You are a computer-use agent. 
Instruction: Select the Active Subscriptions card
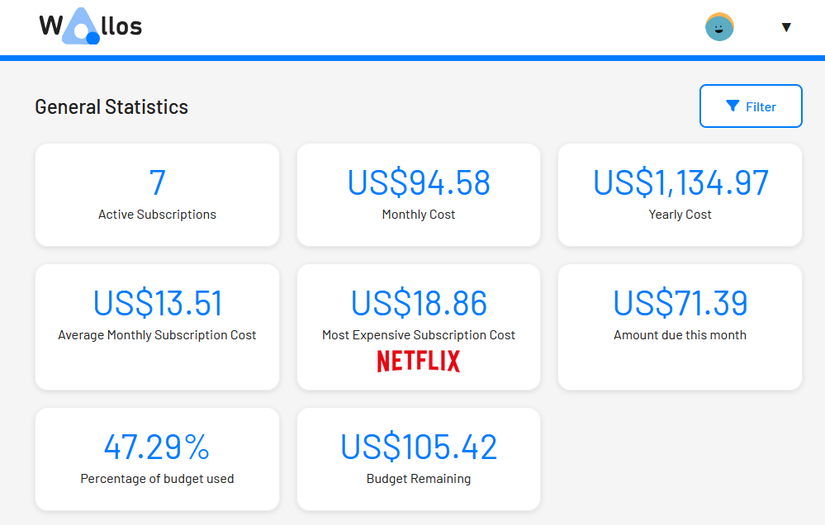(157, 195)
